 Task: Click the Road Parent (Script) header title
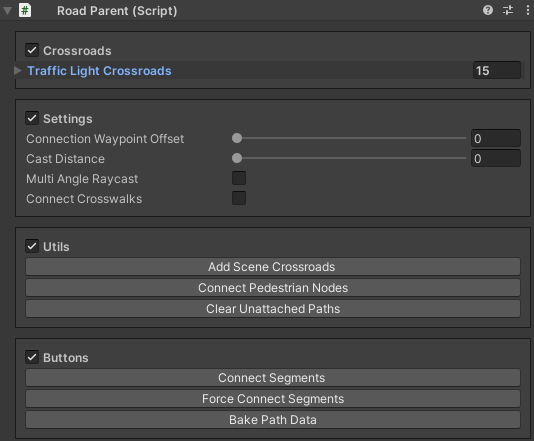pos(117,11)
